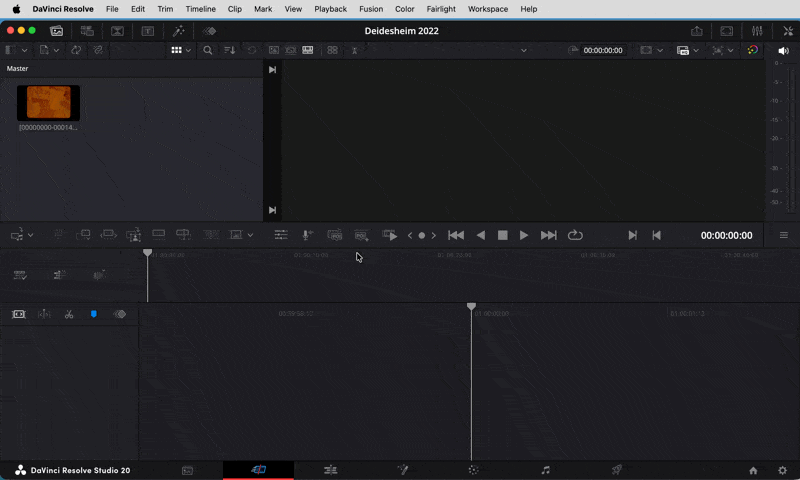
Task: Open the timeline options hamburger menu
Action: point(784,235)
